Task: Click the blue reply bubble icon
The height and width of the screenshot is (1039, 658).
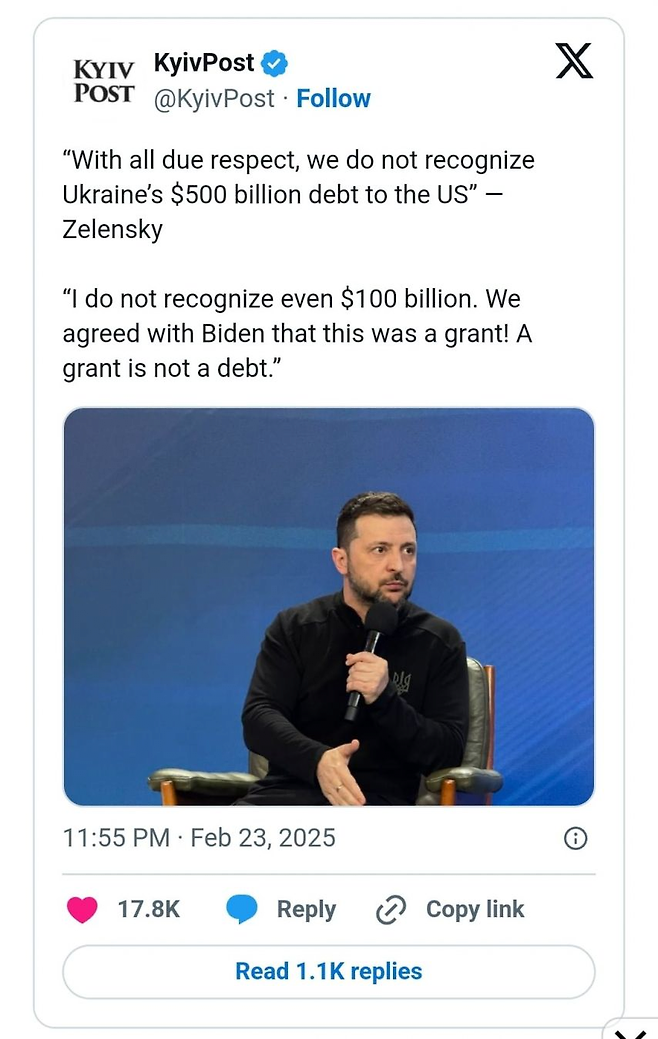Action: point(242,909)
